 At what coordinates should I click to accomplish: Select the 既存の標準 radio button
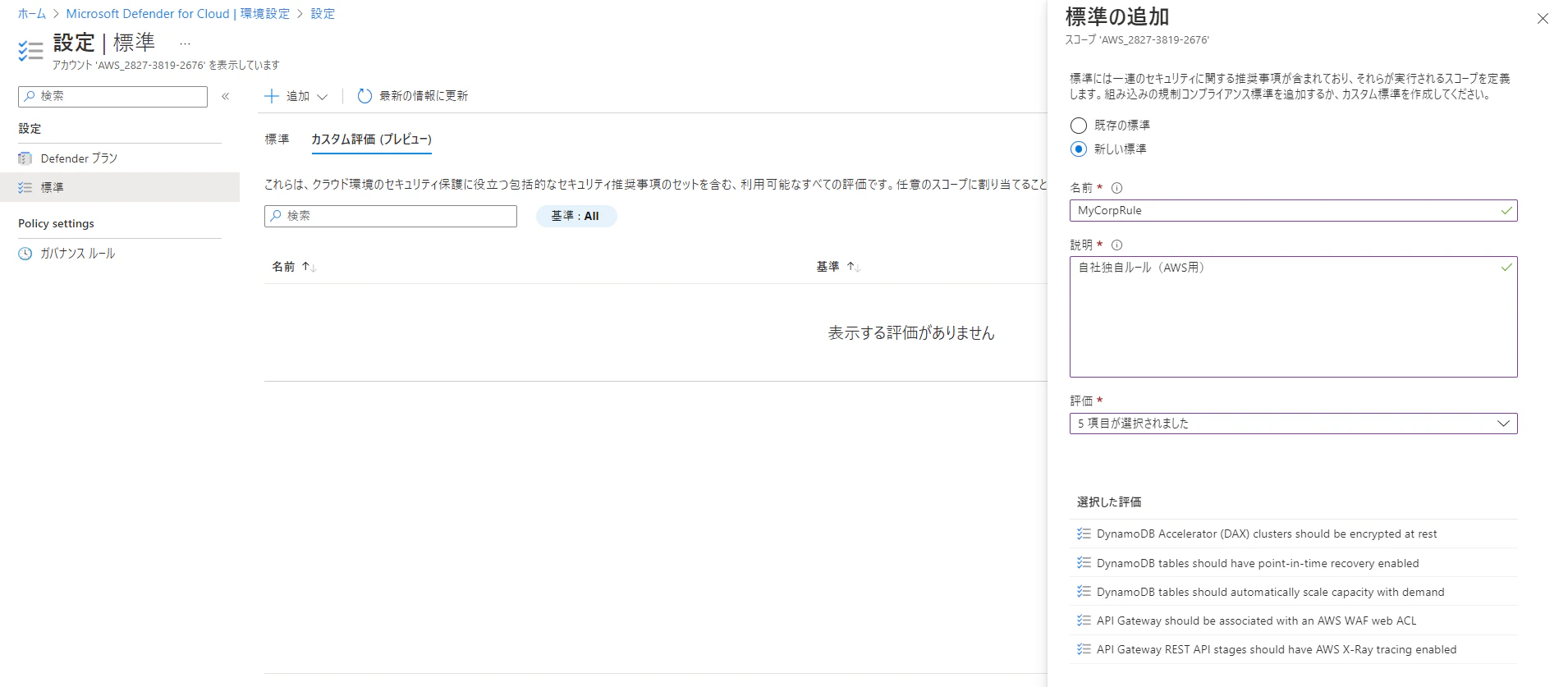pos(1079,126)
